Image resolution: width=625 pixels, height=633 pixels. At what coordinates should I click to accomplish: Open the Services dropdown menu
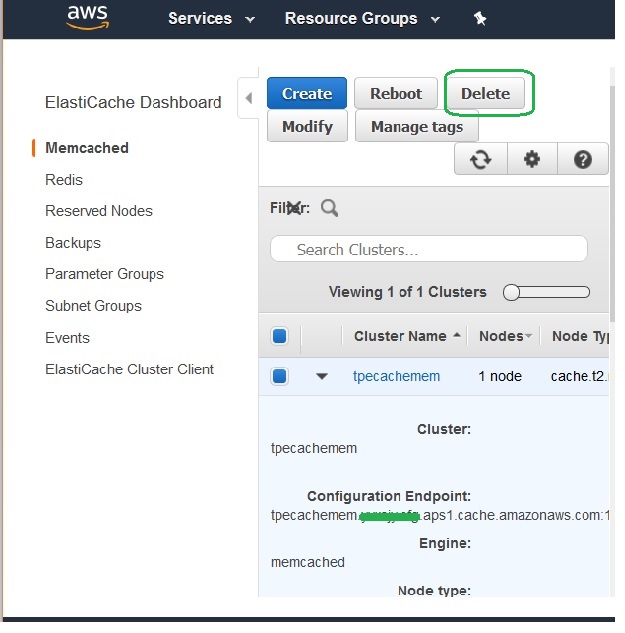[x=211, y=18]
